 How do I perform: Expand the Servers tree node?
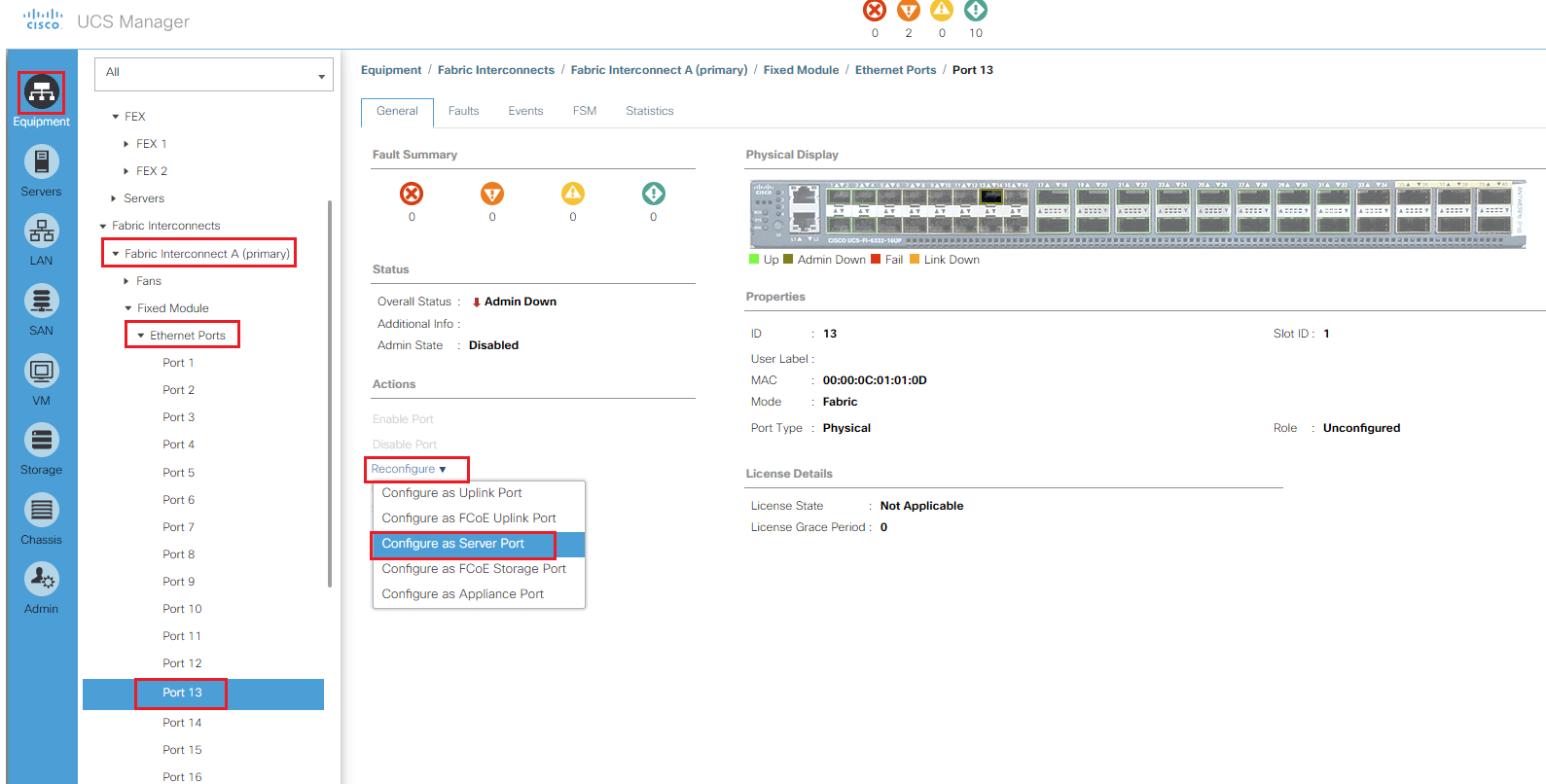[114, 198]
